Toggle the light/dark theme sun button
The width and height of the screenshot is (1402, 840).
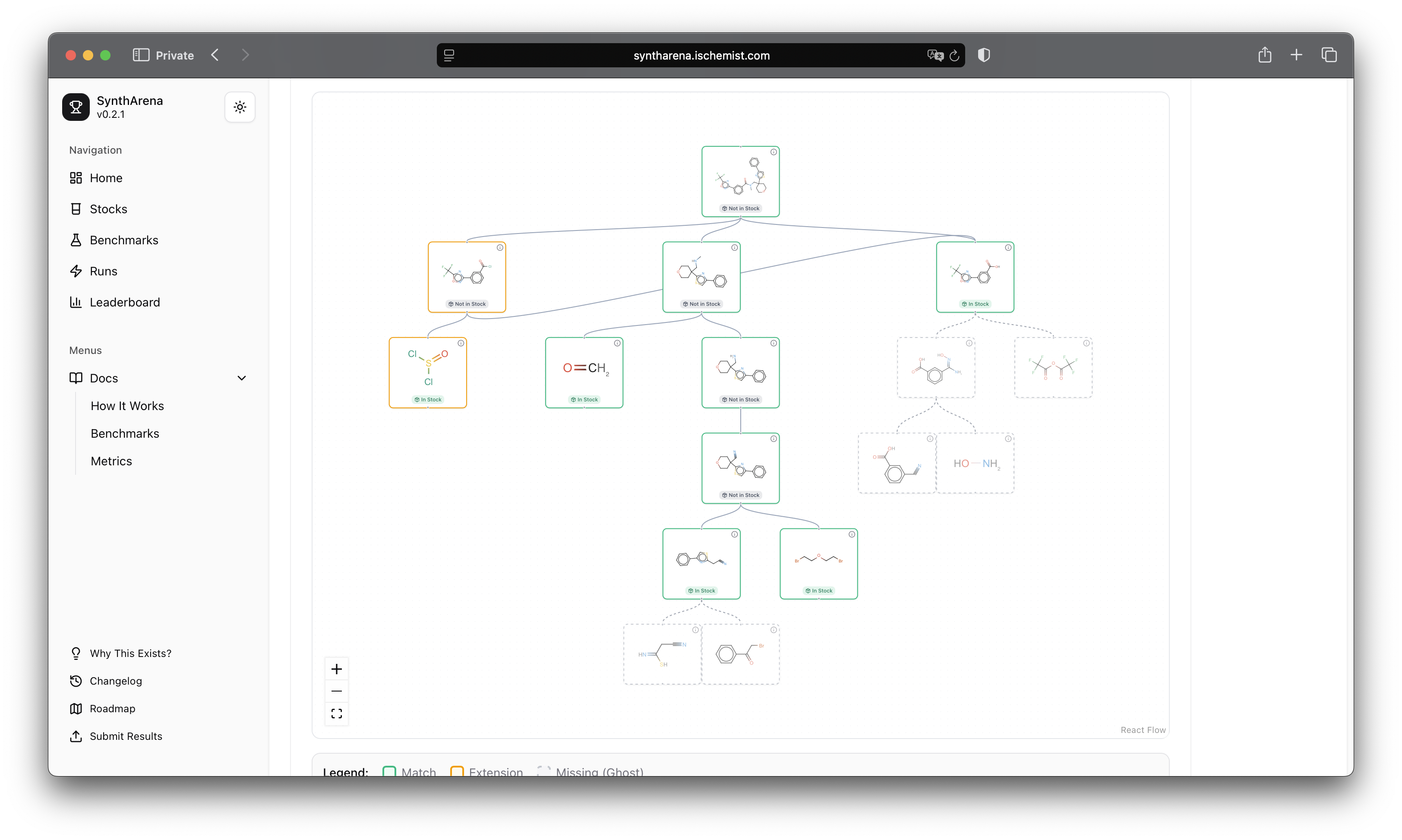click(x=240, y=107)
